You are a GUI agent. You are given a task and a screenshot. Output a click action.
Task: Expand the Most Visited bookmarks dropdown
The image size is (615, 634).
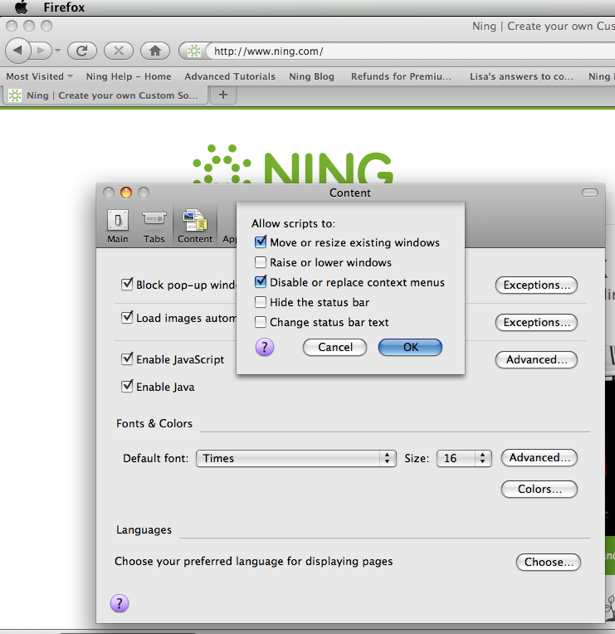(39, 76)
